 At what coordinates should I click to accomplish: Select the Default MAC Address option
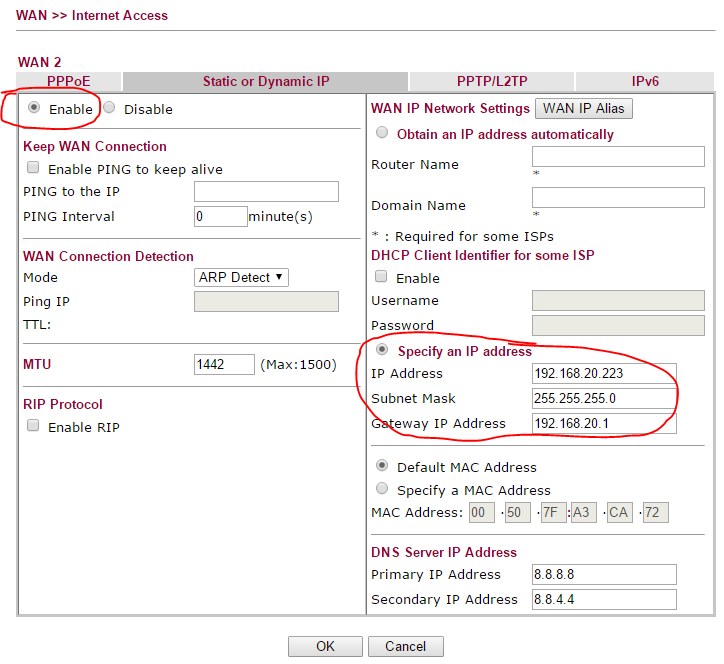pos(382,466)
